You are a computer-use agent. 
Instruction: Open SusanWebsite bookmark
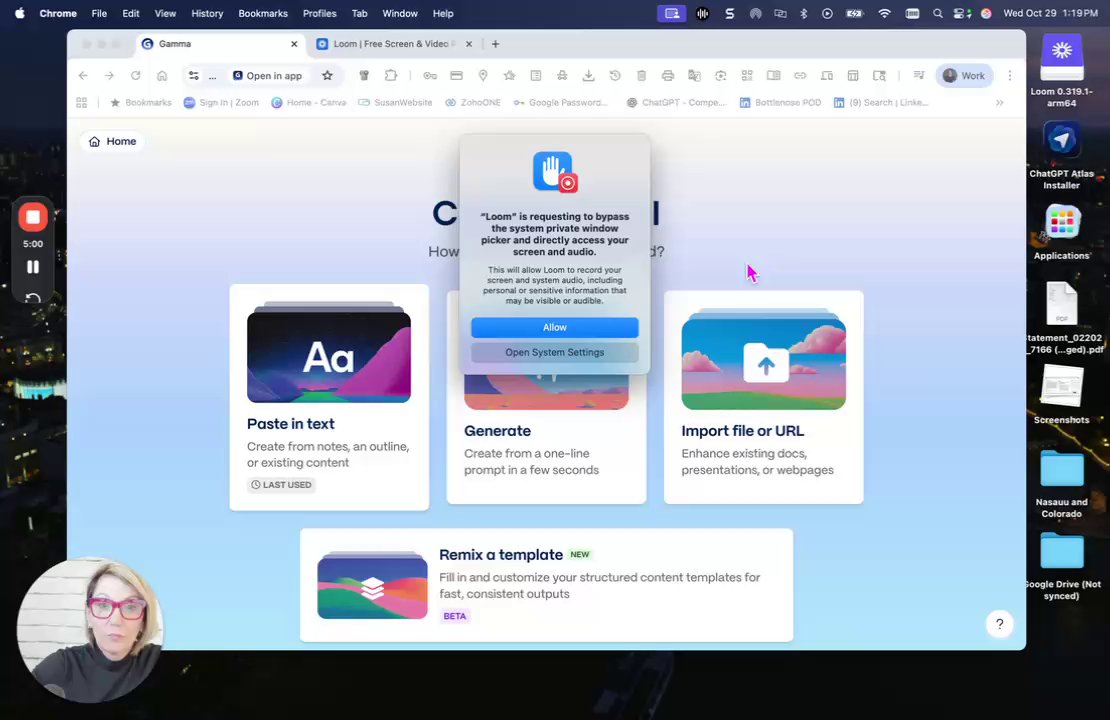pos(395,103)
